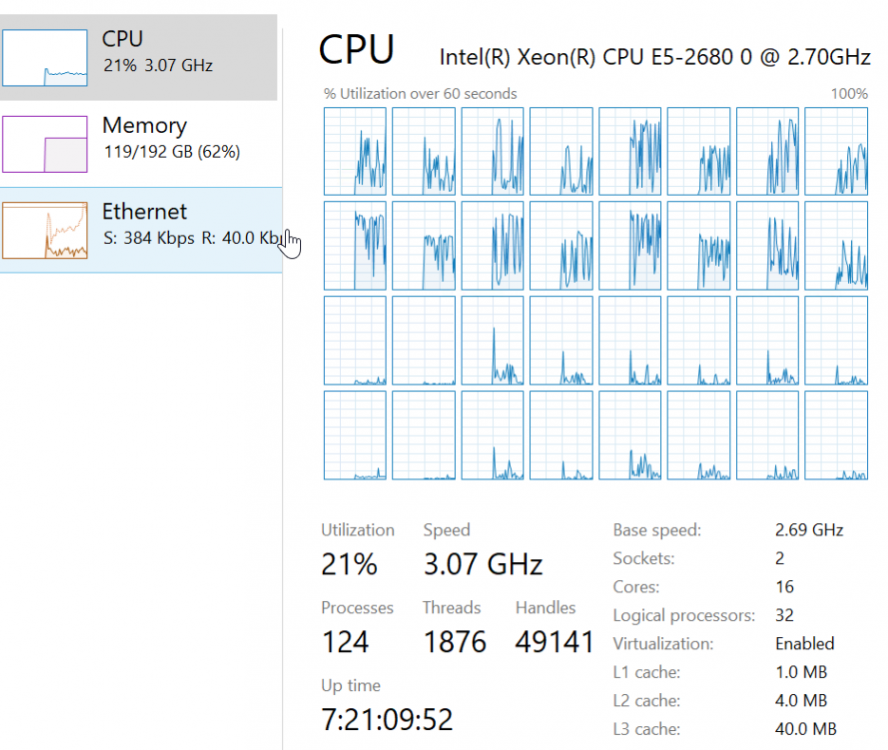Select third graph in the third row
The height and width of the screenshot is (750, 888).
[492, 340]
